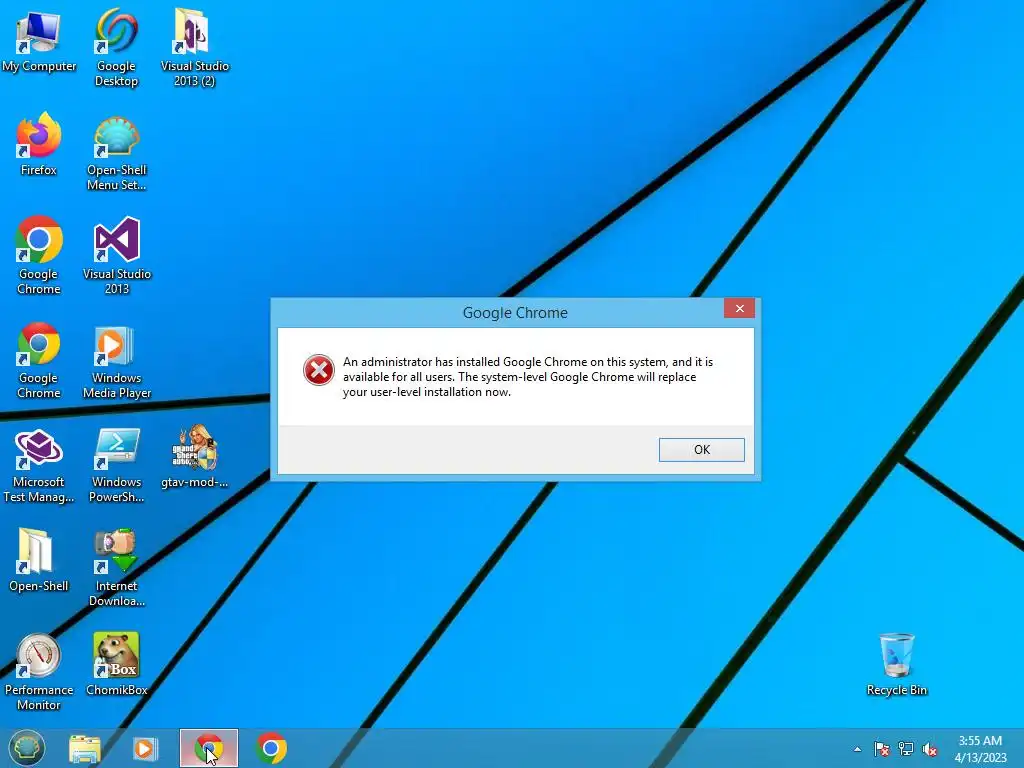Open the clock showing 3:55 AM
The image size is (1024, 768).
tap(980, 748)
